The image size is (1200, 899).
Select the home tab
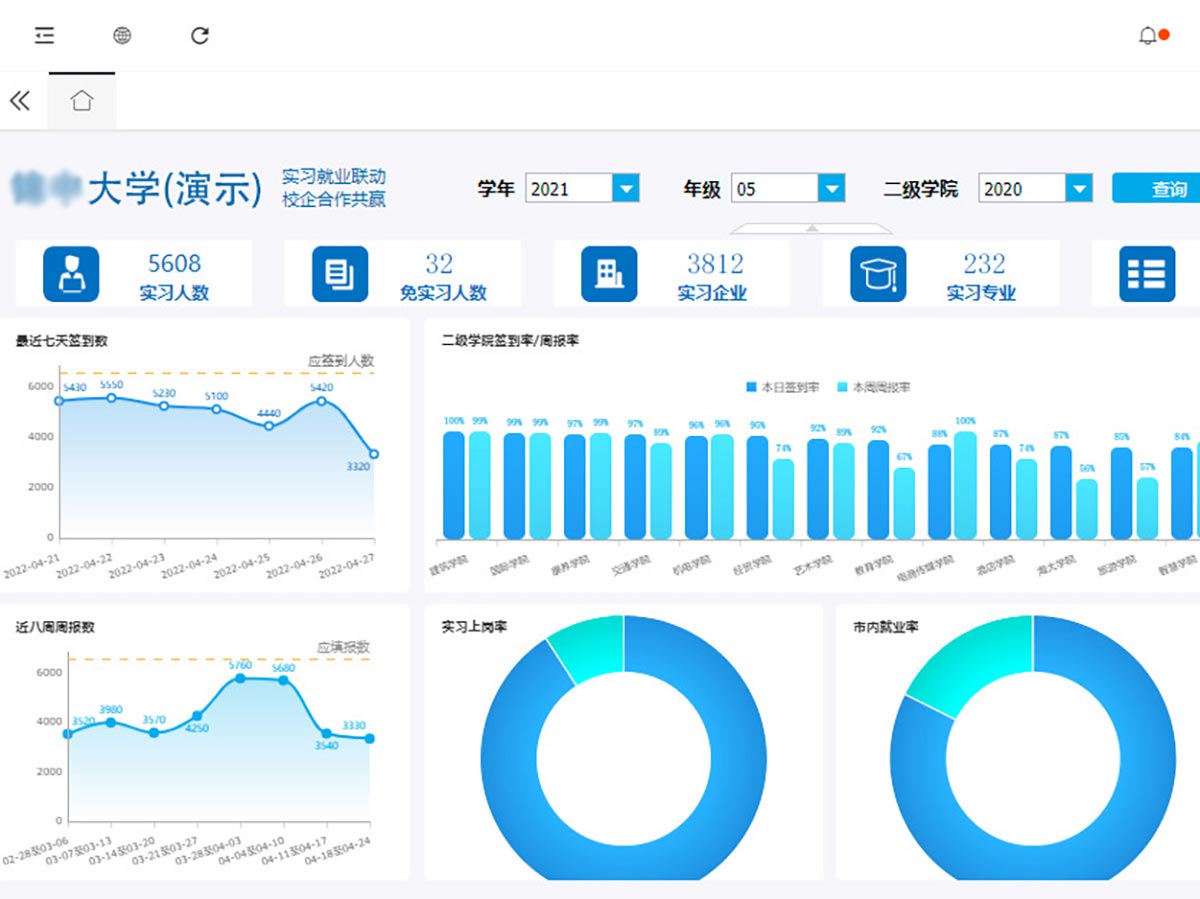(x=82, y=100)
